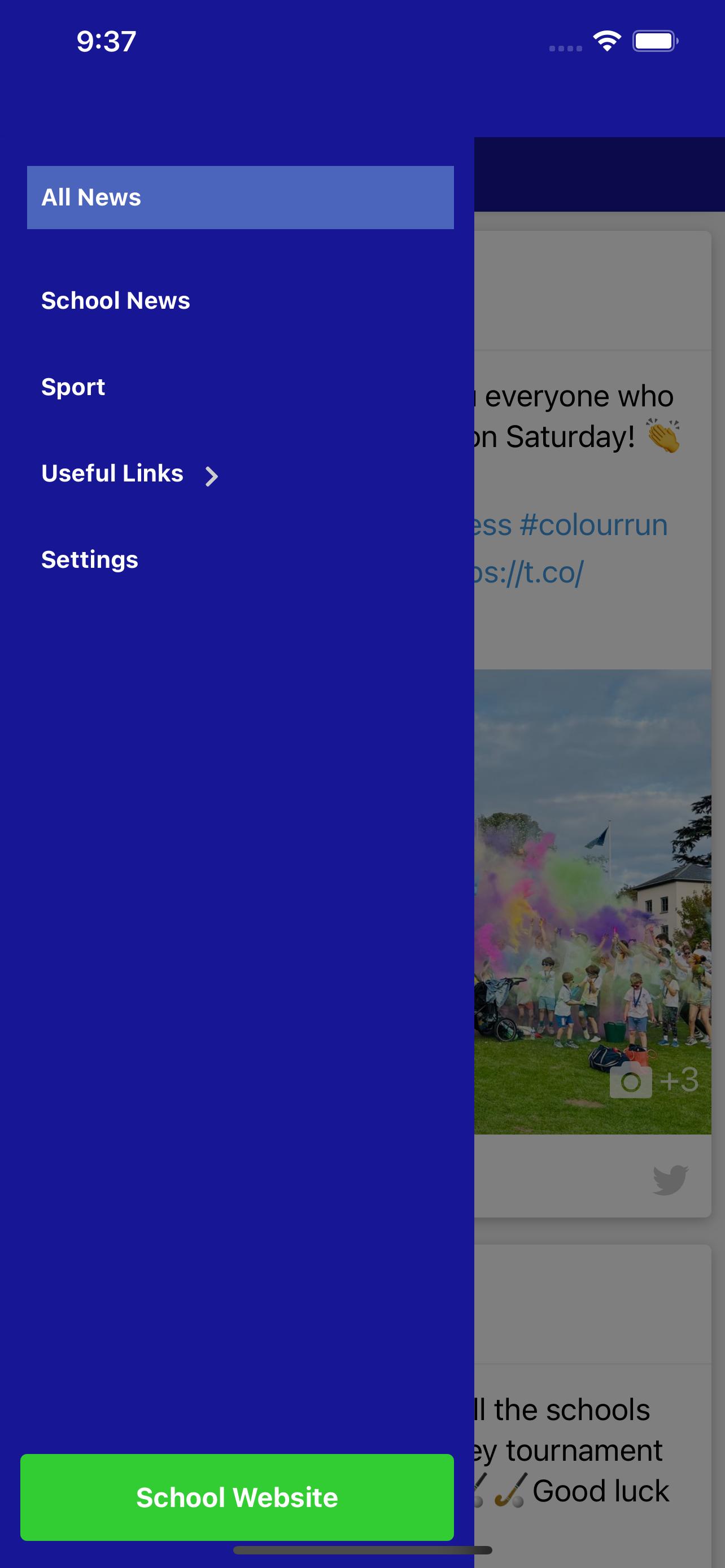The width and height of the screenshot is (725, 1568).
Task: Open the colour run photo thumbnail
Action: (x=592, y=901)
